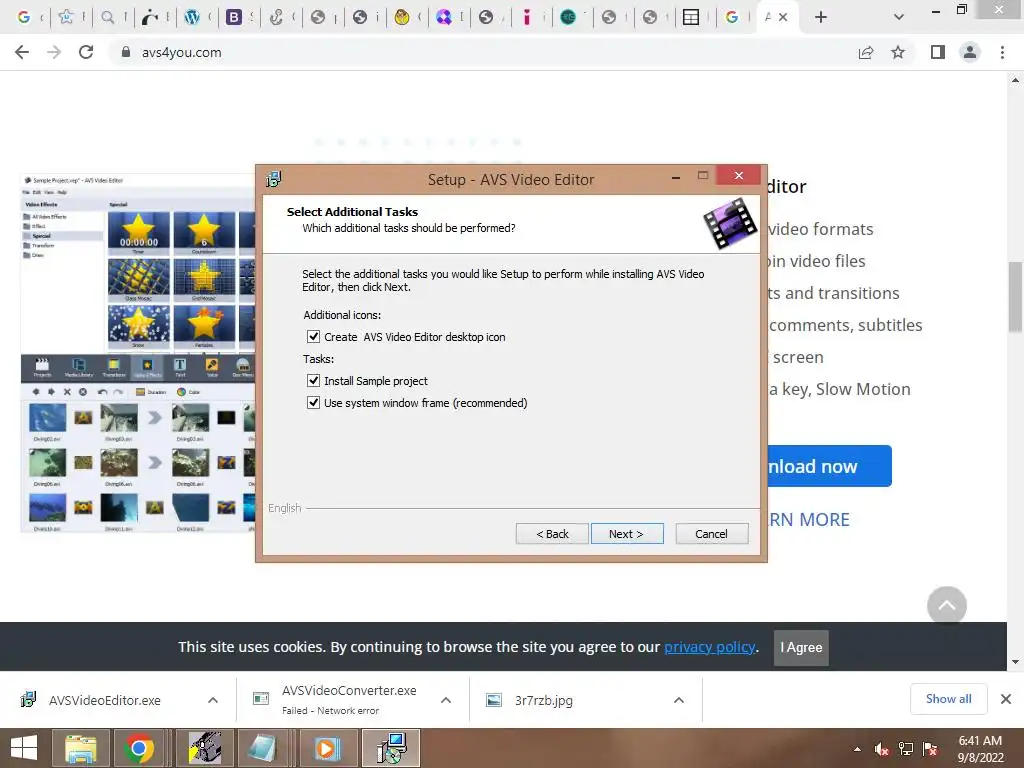Uncheck Install Sample project checkbox
The image size is (1024, 768).
313,381
